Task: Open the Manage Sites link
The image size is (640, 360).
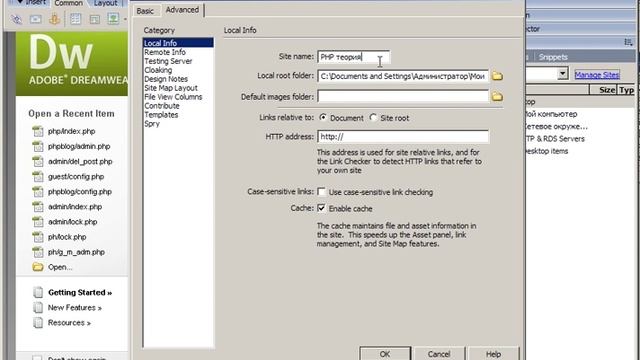Action: (x=597, y=75)
